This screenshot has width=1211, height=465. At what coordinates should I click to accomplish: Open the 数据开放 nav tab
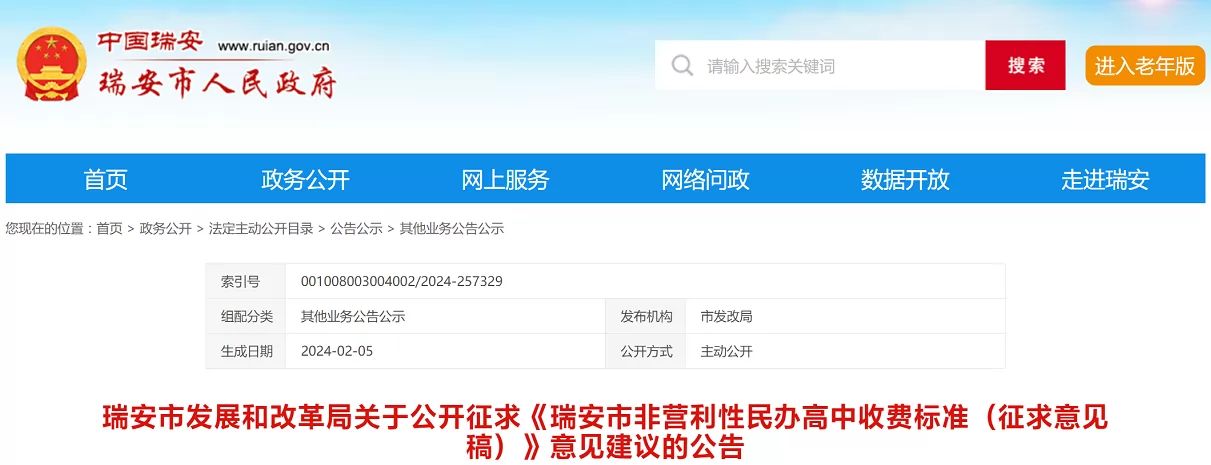click(906, 180)
